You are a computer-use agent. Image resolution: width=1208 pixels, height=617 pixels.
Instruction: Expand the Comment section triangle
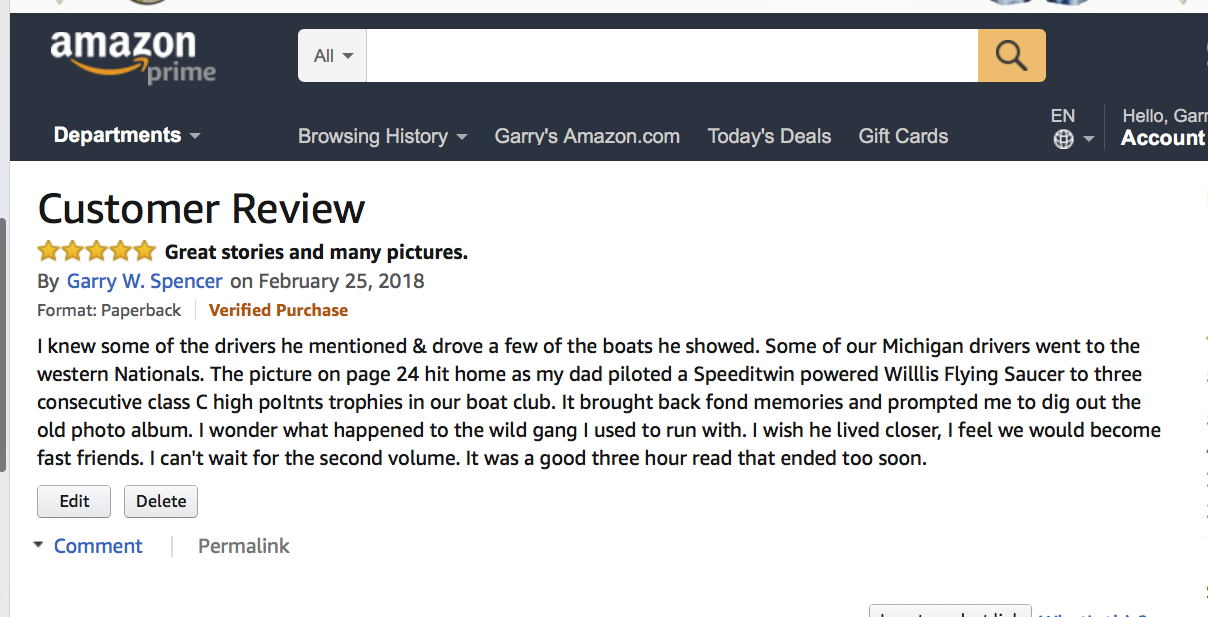38,545
